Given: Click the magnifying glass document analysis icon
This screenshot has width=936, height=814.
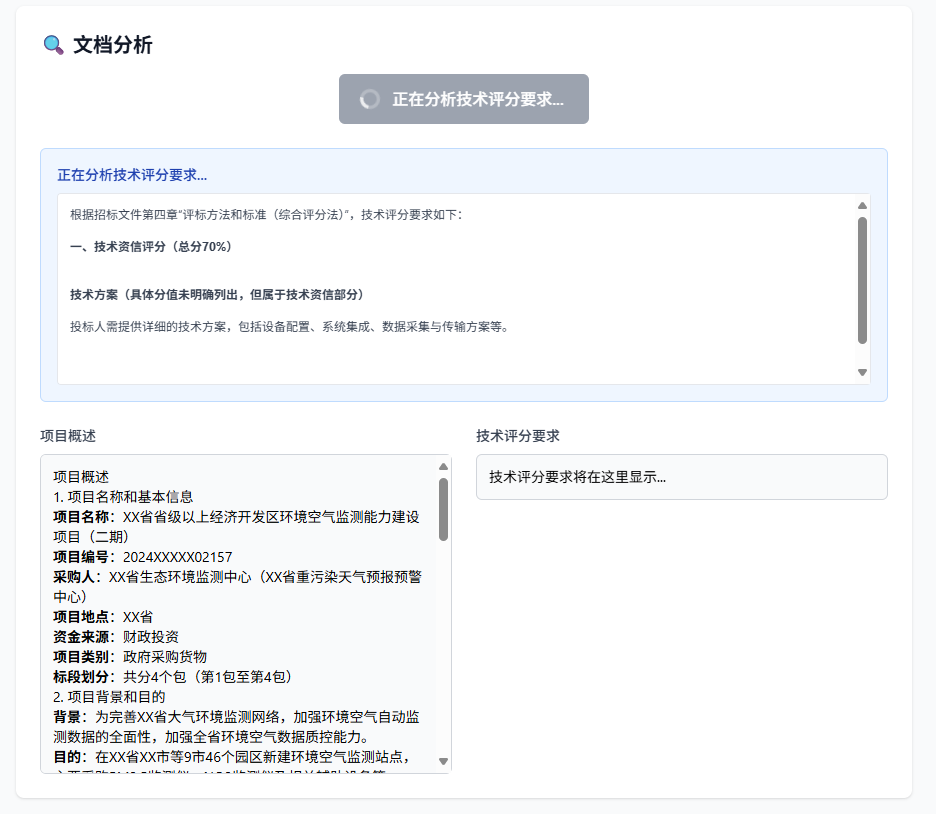Looking at the screenshot, I should (54, 45).
